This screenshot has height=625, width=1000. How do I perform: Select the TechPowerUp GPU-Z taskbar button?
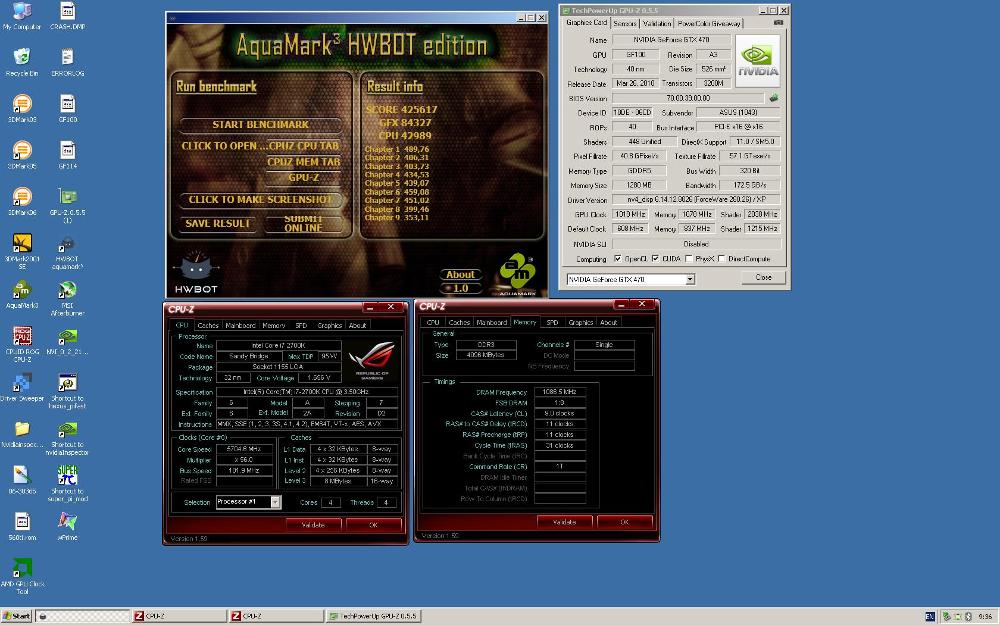click(373, 616)
